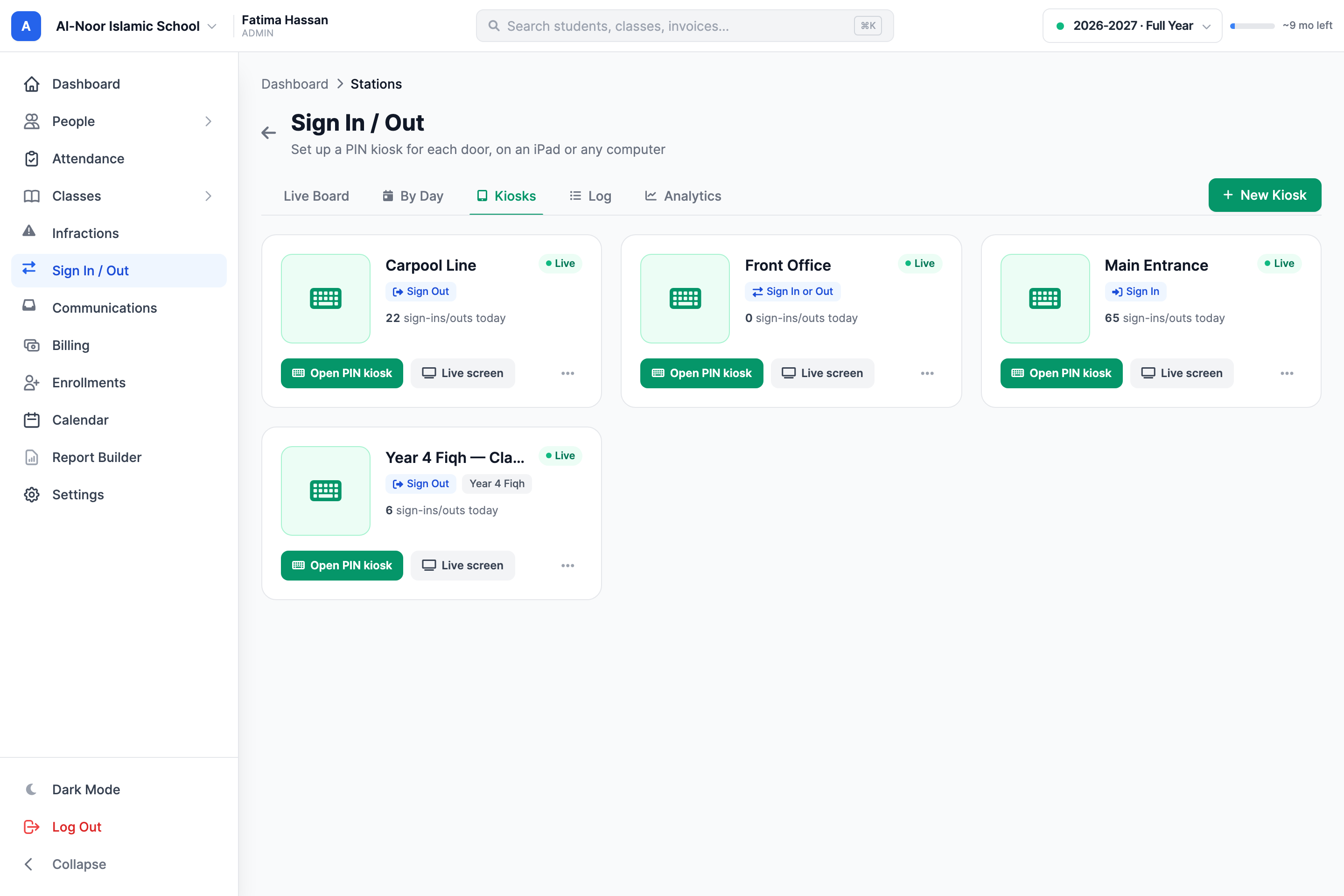This screenshot has width=1344, height=896.
Task: Click Main Entrance Sign In badge
Action: click(1135, 291)
